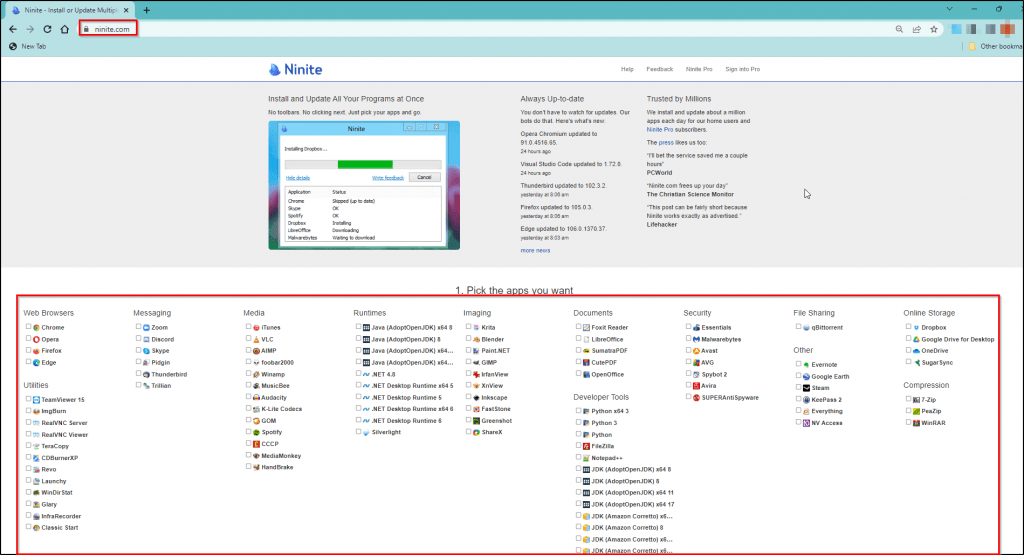Tick the KeePass 2 checkbox

798,399
